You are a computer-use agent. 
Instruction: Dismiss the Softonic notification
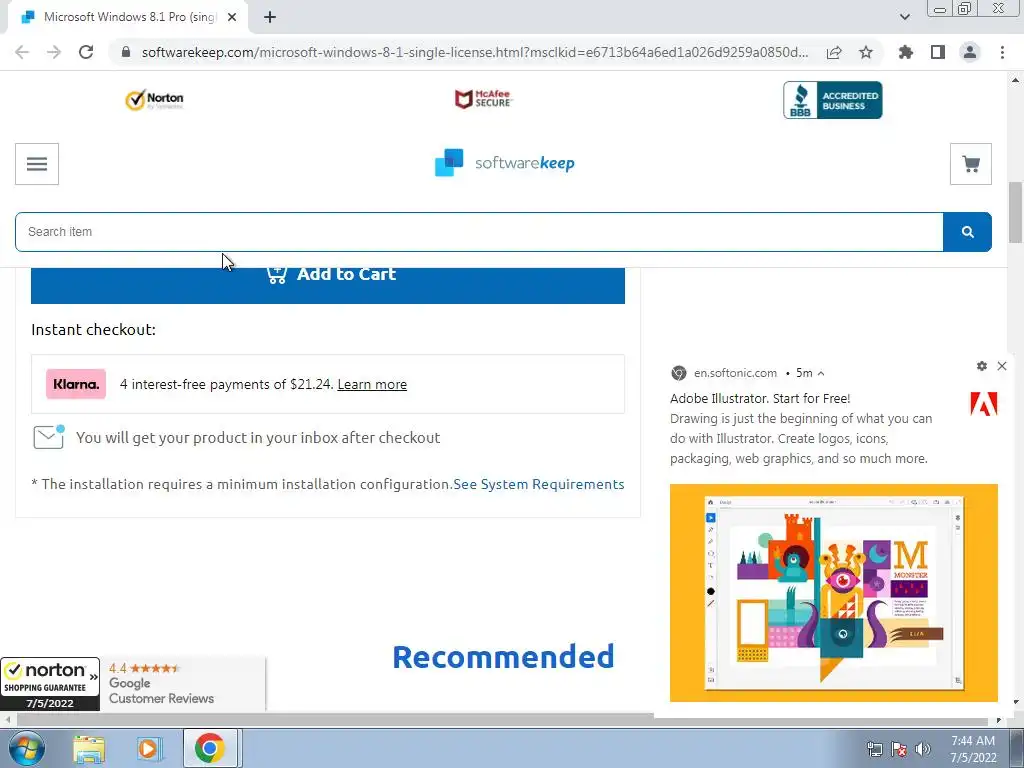[x=1002, y=366]
